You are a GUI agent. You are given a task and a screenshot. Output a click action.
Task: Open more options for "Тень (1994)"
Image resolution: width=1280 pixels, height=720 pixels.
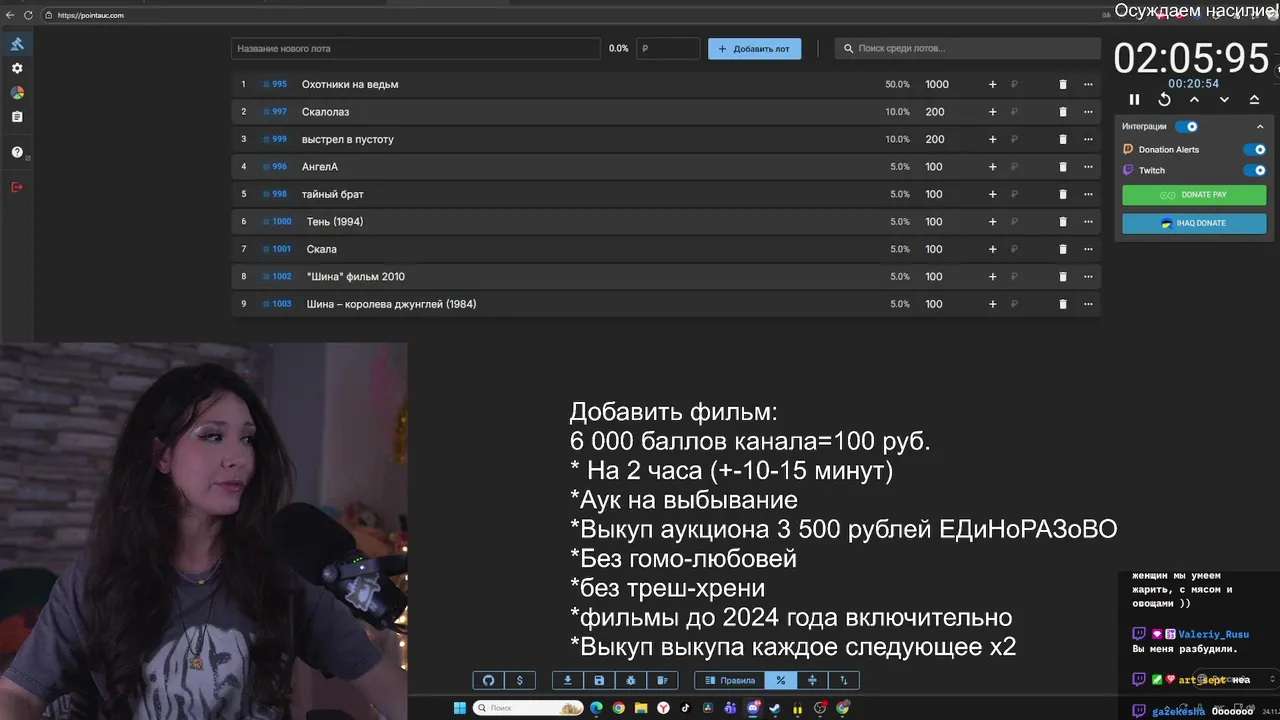click(x=1087, y=222)
